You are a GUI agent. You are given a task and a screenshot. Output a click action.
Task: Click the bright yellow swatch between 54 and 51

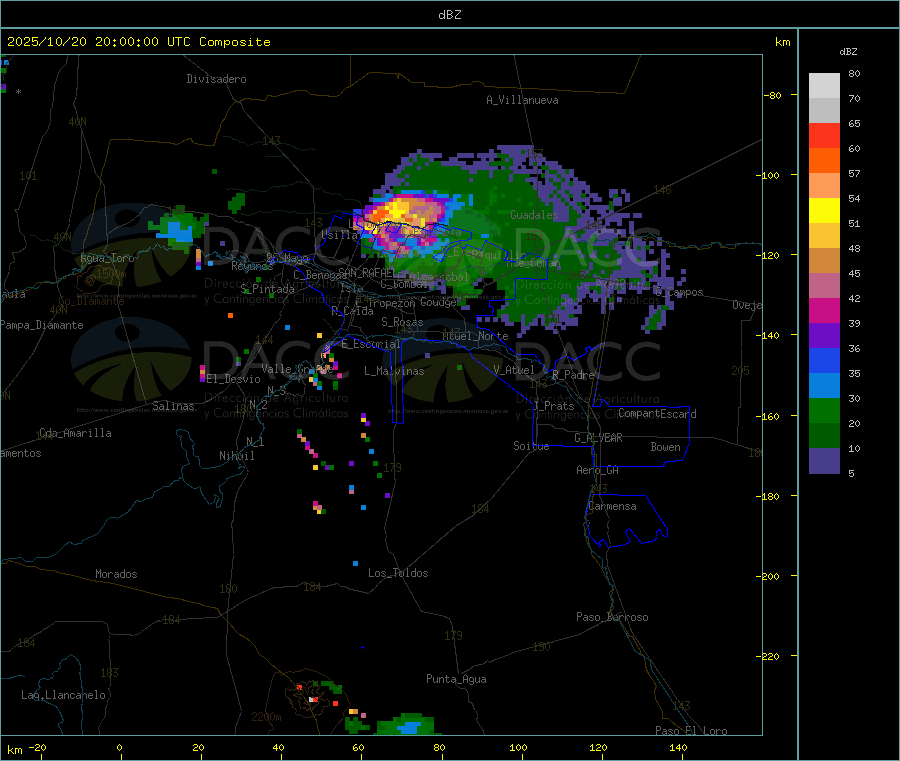click(824, 211)
